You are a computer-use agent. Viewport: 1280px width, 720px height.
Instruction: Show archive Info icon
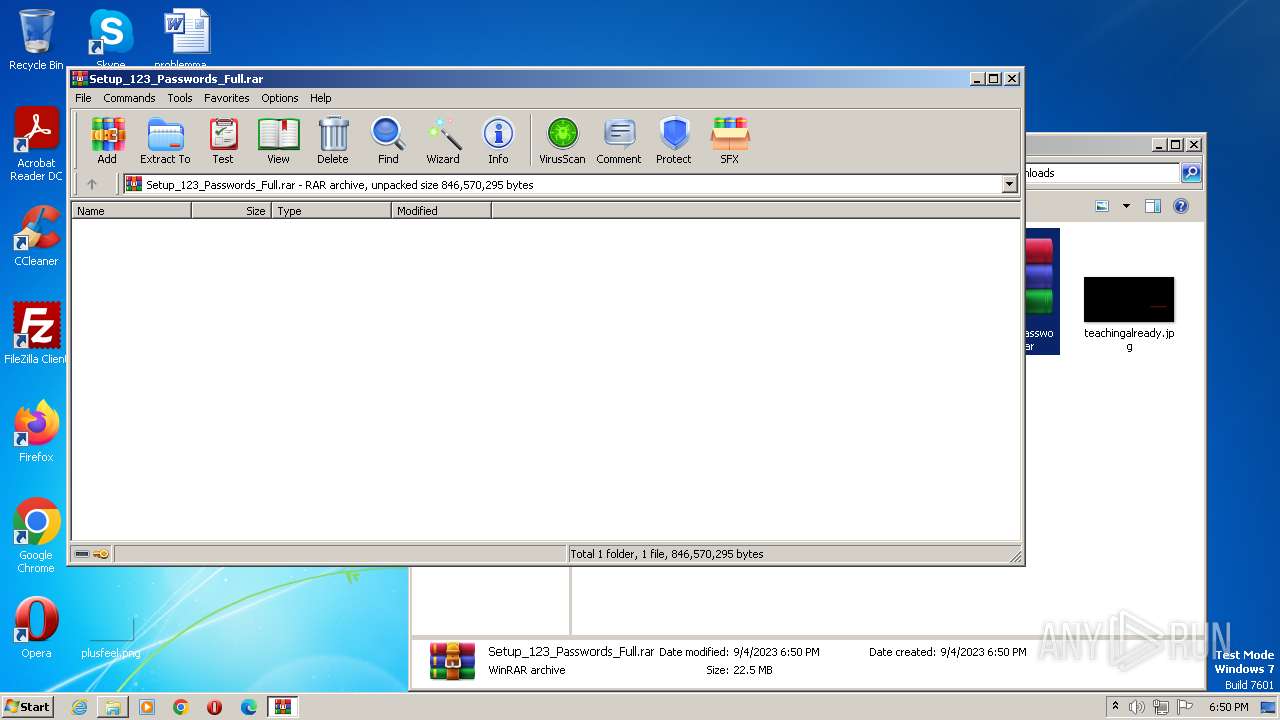498,140
